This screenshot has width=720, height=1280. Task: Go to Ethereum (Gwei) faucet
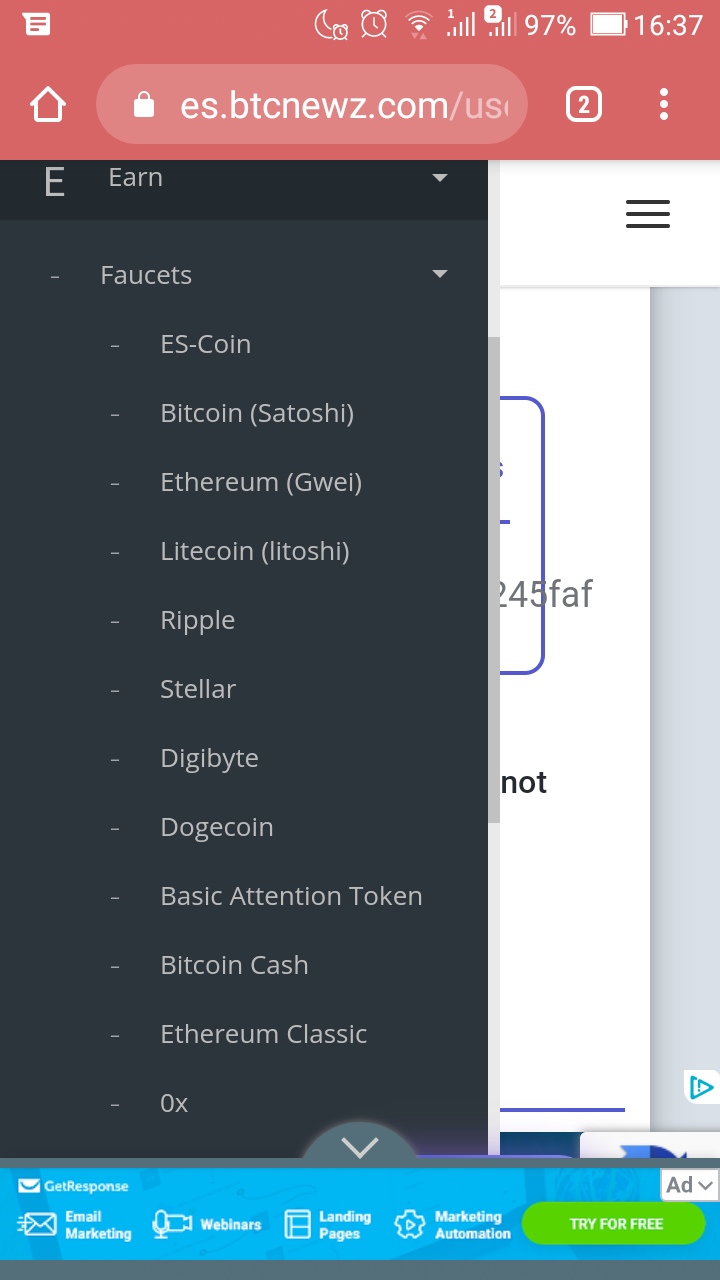pos(261,482)
